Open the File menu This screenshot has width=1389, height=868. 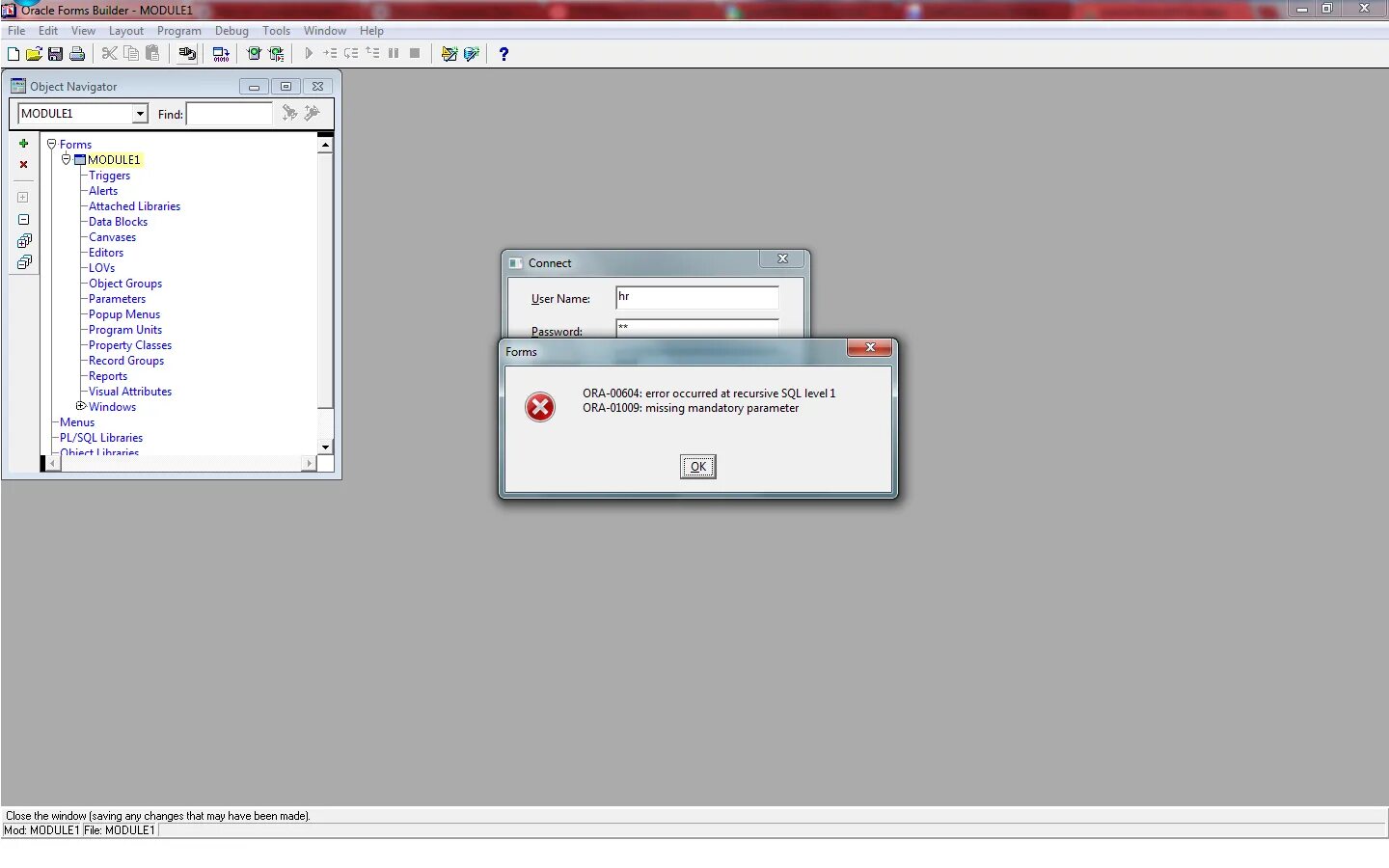point(16,31)
